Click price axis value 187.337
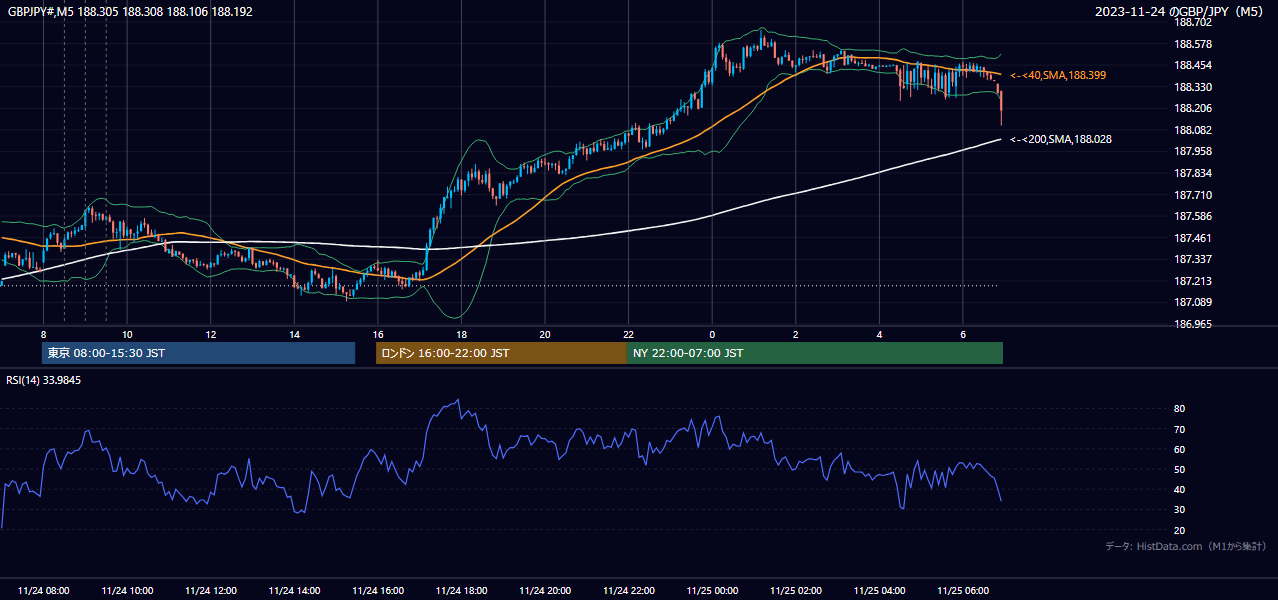The height and width of the screenshot is (600, 1278). [1193, 259]
